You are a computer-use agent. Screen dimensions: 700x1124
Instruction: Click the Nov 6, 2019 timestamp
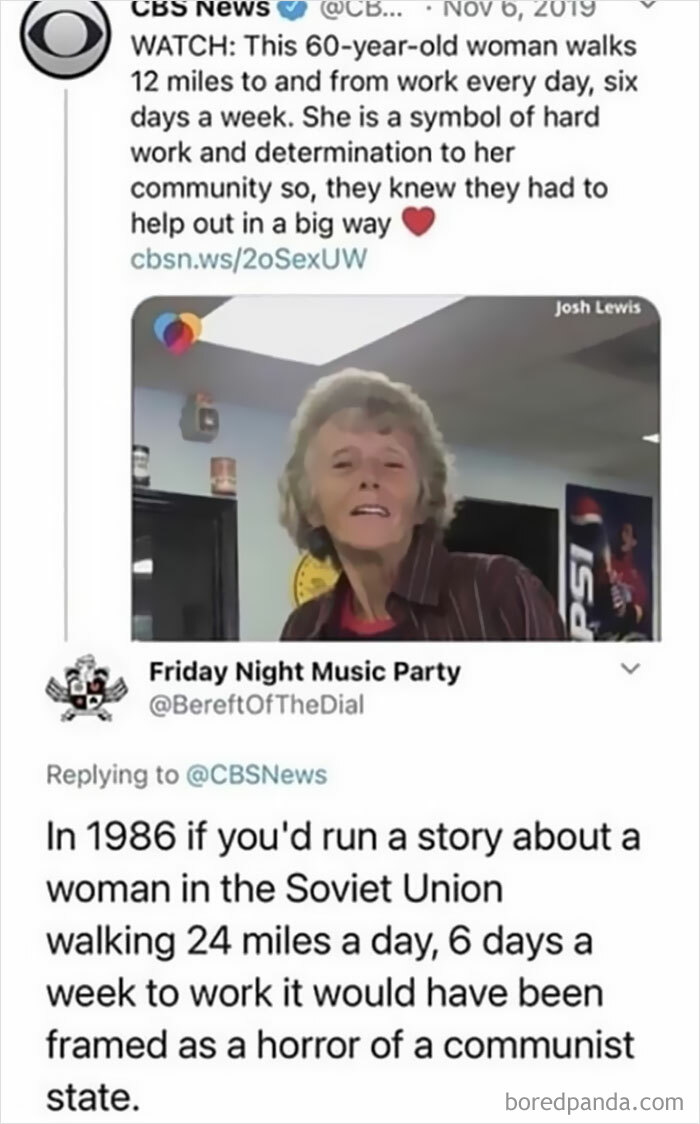(532, 10)
